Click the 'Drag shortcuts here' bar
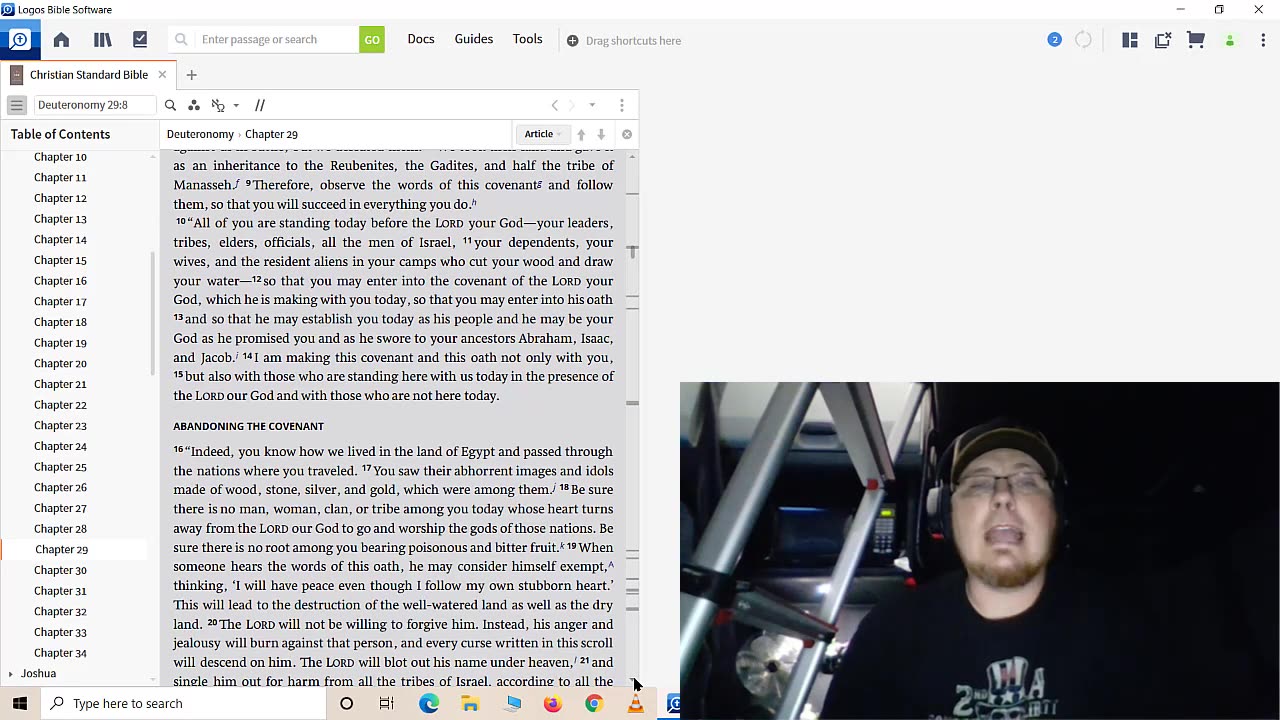 pyautogui.click(x=624, y=41)
